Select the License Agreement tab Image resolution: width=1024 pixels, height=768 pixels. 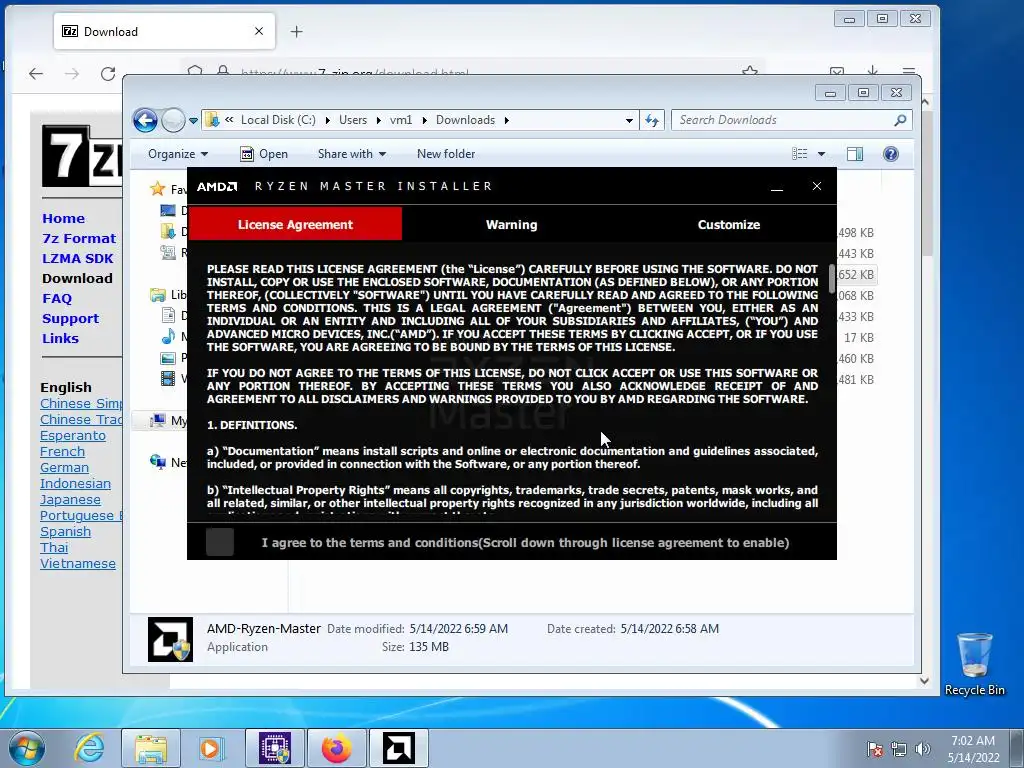click(x=295, y=225)
